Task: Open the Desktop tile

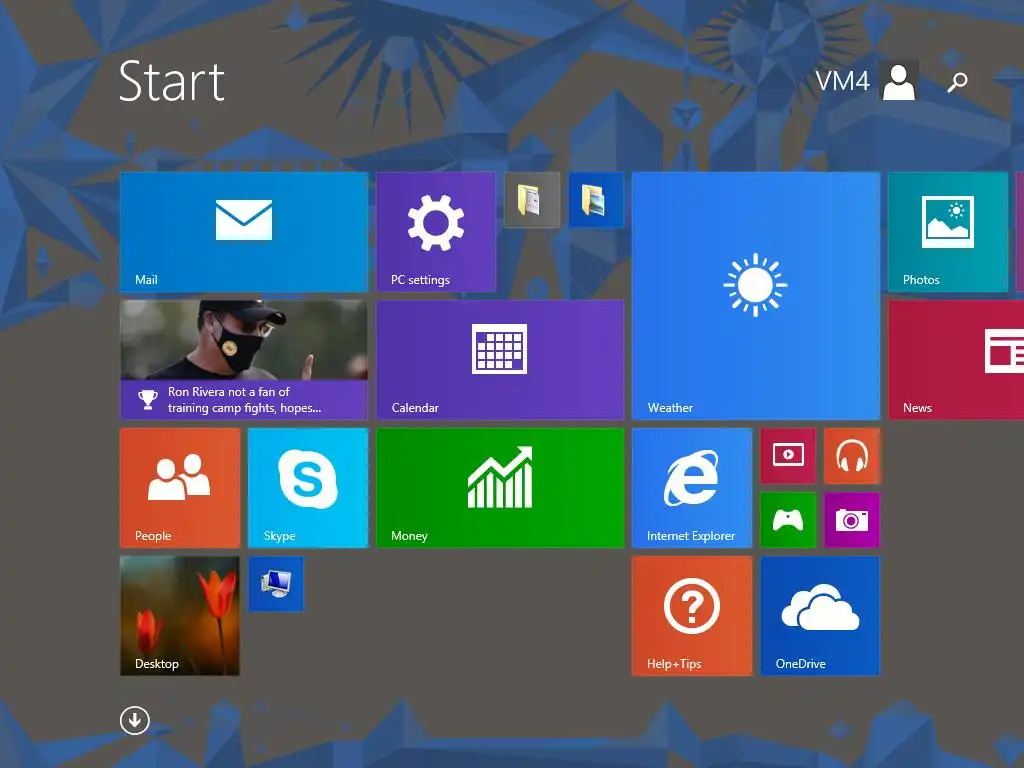Action: (180, 616)
